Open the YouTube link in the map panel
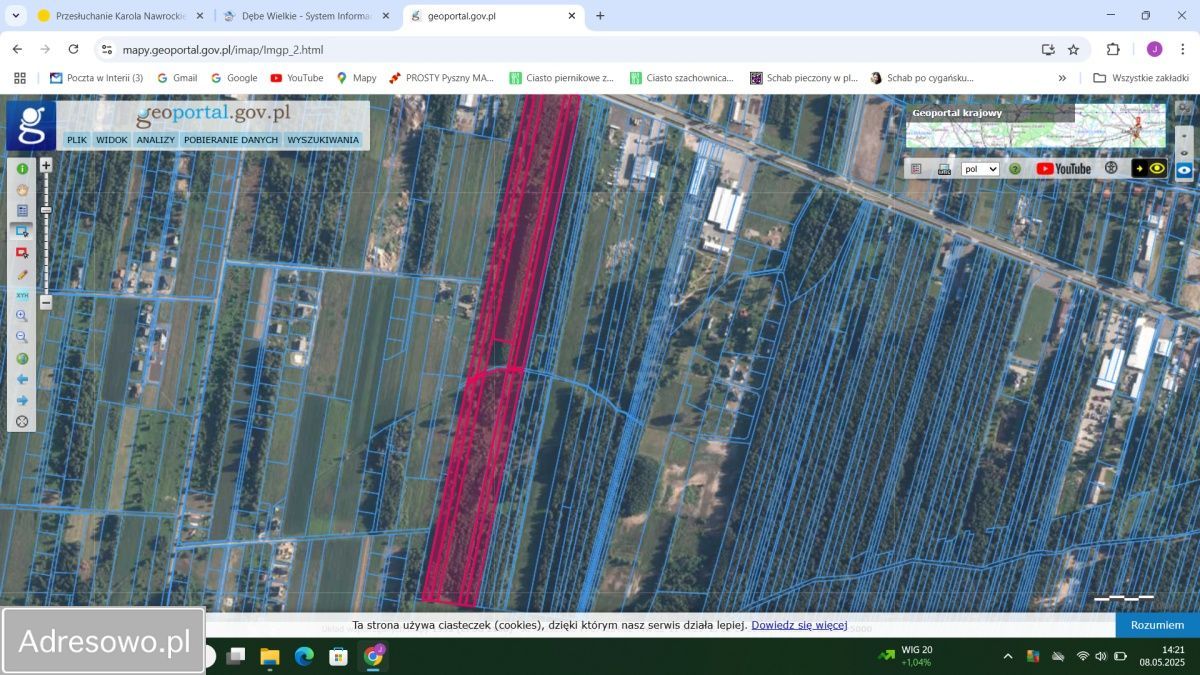 (x=1064, y=169)
